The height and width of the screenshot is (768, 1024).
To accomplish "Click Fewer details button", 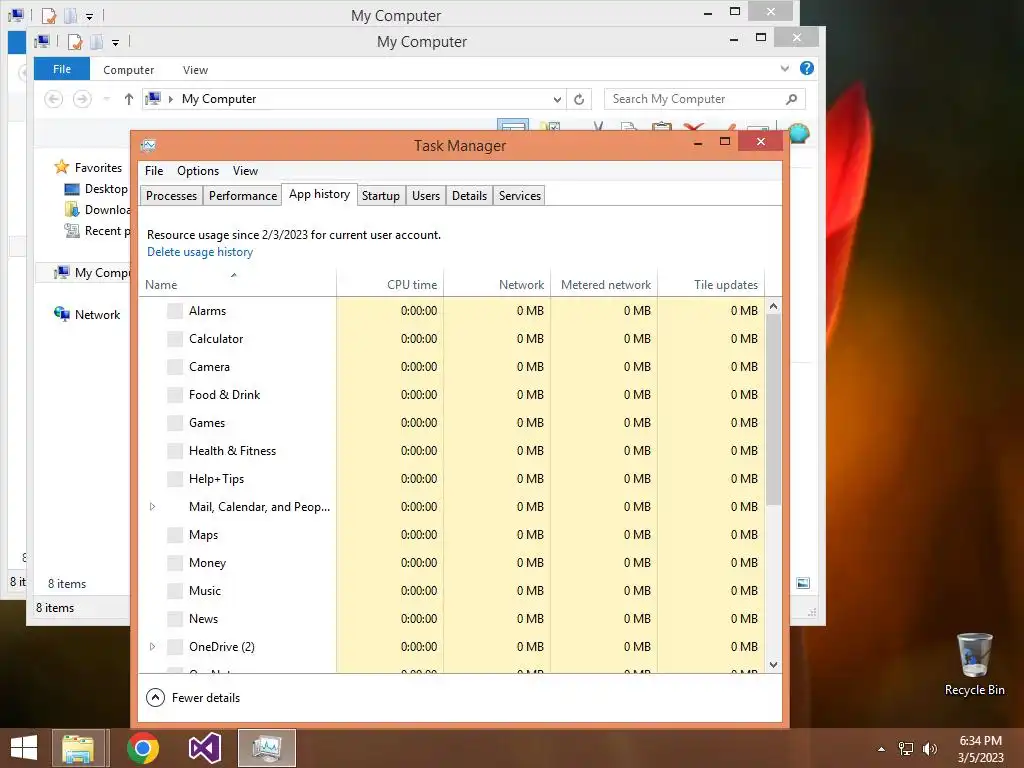I will pyautogui.click(x=193, y=697).
